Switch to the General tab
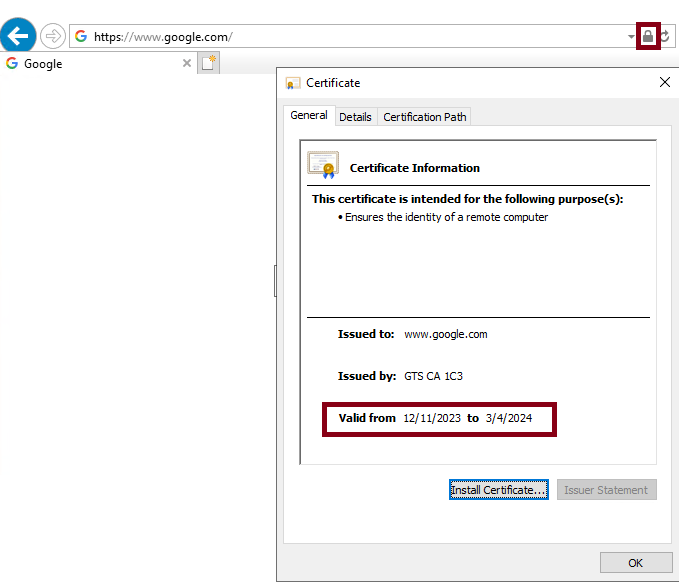The width and height of the screenshot is (679, 583). tap(309, 115)
